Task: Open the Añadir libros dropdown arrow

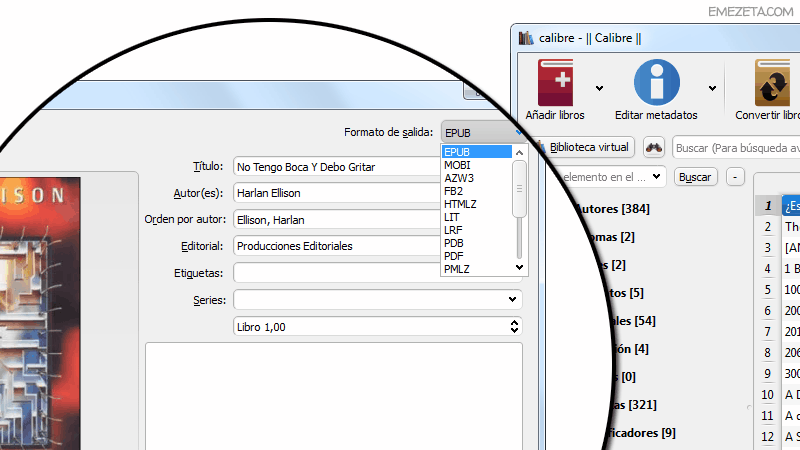Action: 599,88
